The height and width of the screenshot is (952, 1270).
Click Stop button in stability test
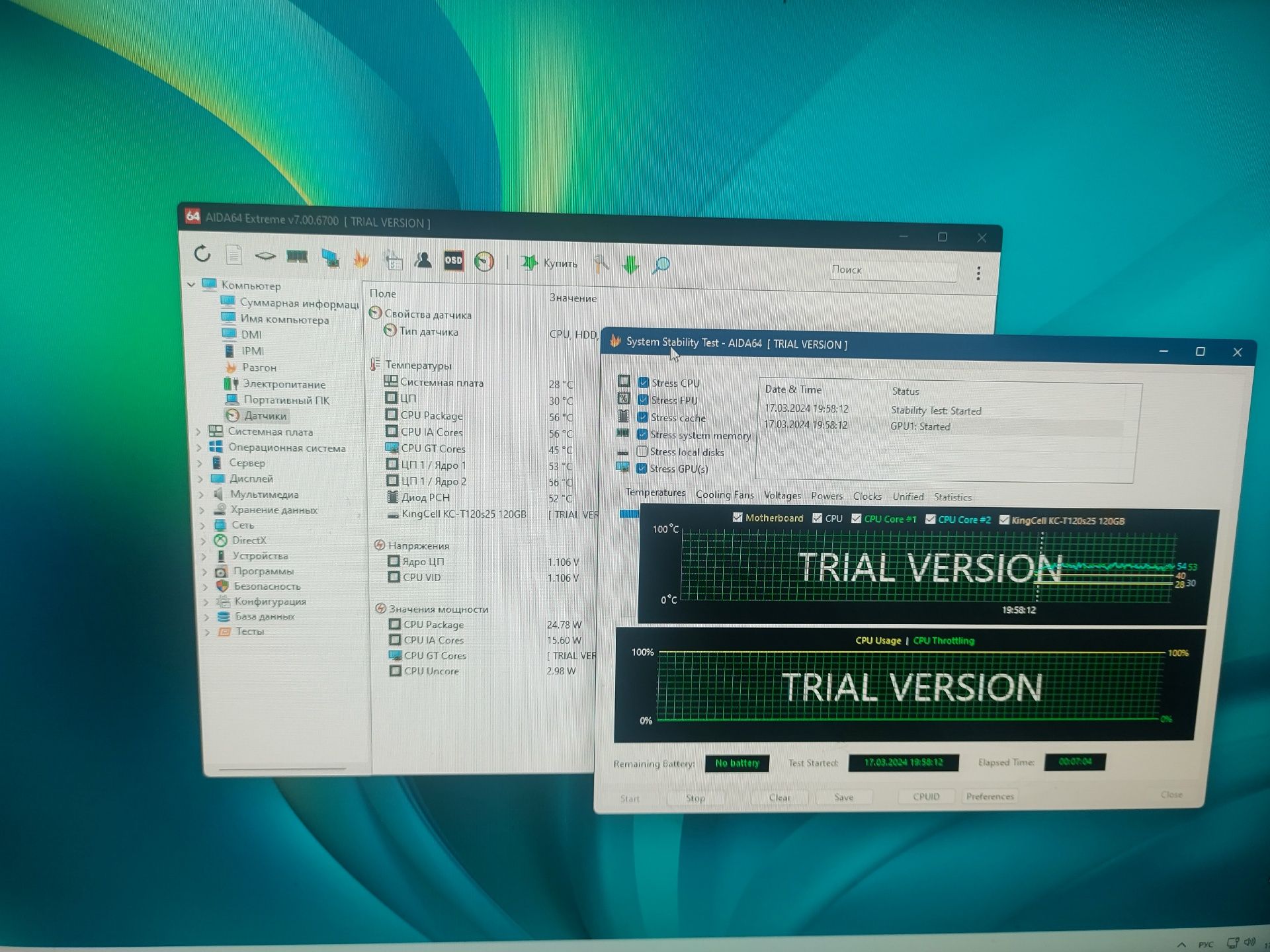(x=695, y=798)
